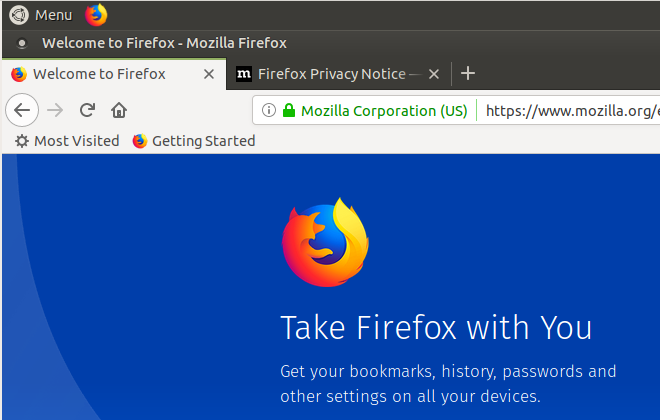Close the Firefox Privacy Notice tab
Image resolution: width=660 pixels, height=420 pixels.
pos(434,74)
